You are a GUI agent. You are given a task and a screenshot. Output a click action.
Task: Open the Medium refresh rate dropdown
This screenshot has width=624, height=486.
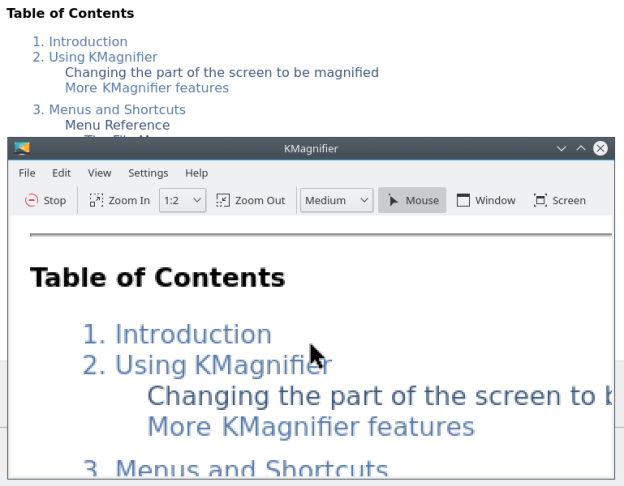tap(337, 200)
